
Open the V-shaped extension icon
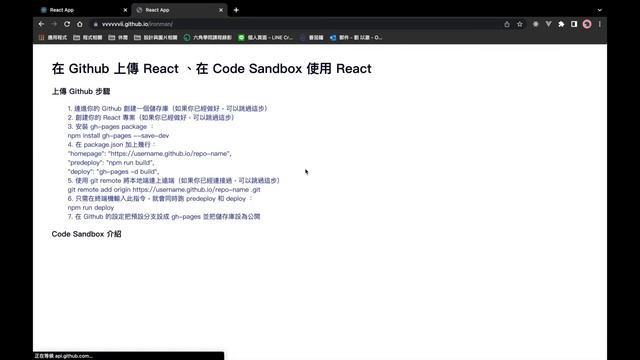548,24
